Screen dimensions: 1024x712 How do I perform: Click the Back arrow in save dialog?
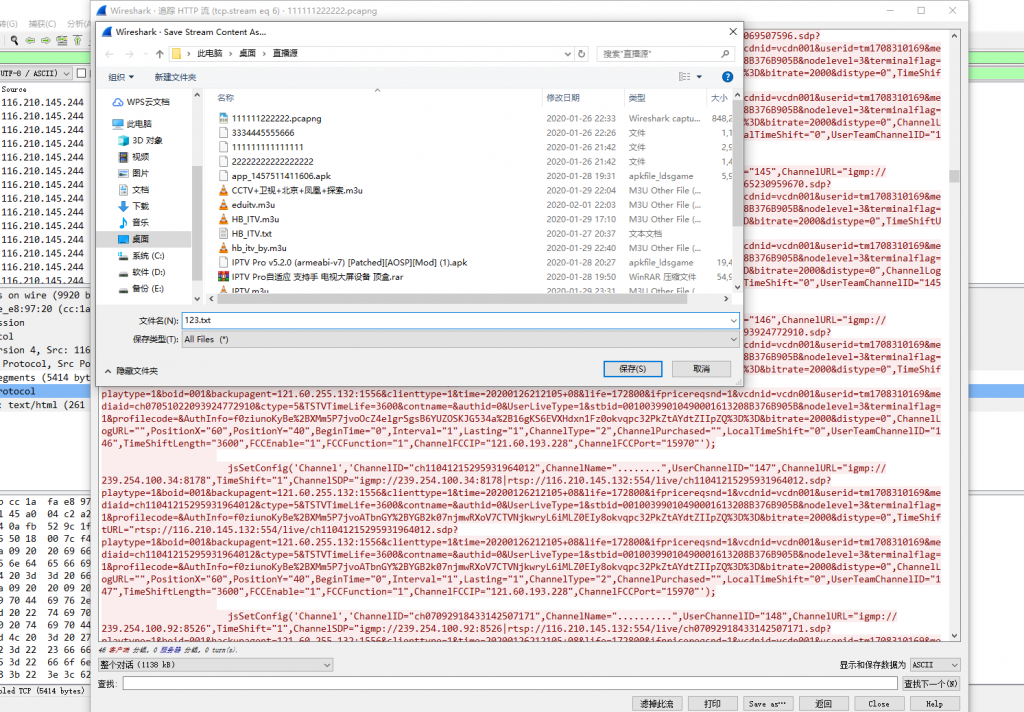click(109, 54)
